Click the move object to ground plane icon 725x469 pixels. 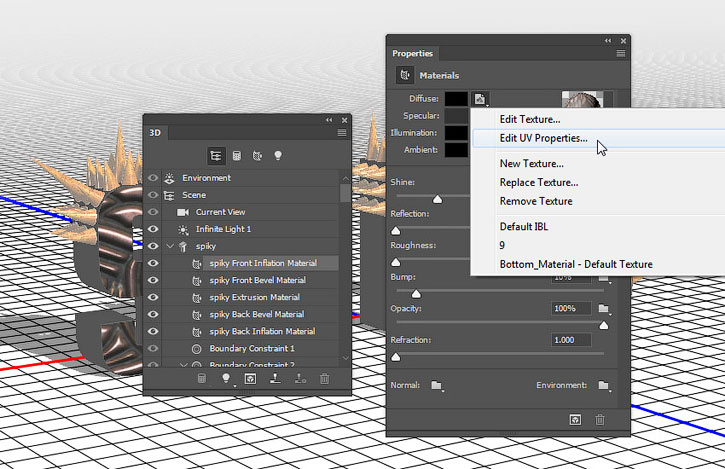click(x=275, y=379)
